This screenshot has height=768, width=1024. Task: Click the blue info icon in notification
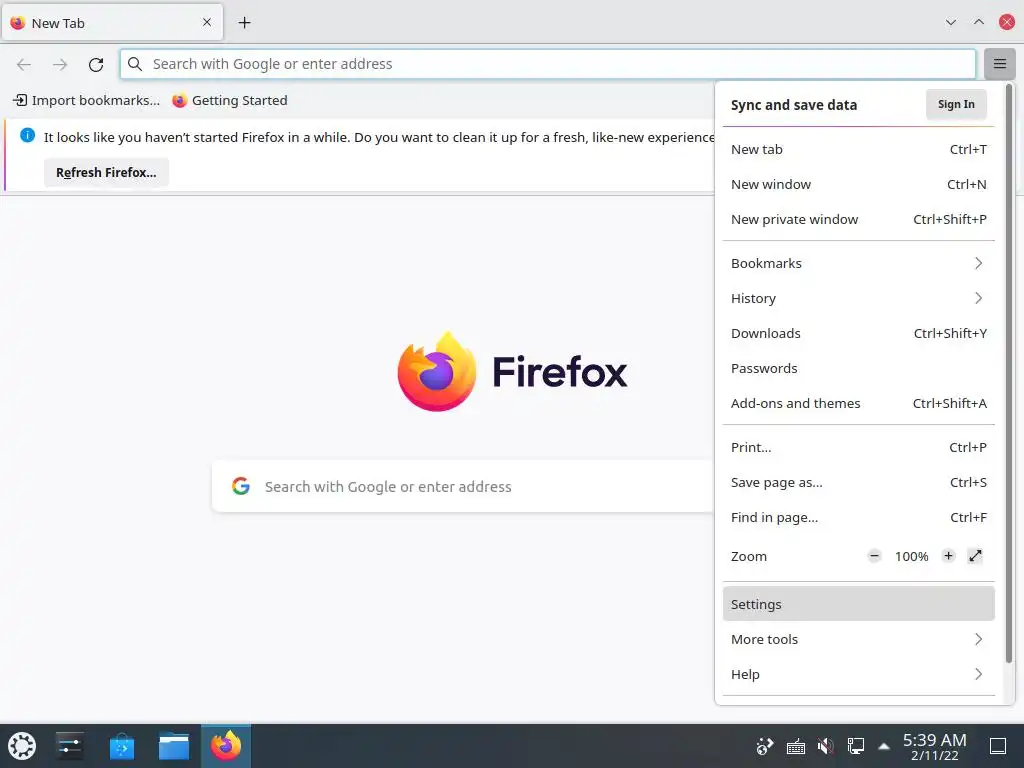(27, 136)
